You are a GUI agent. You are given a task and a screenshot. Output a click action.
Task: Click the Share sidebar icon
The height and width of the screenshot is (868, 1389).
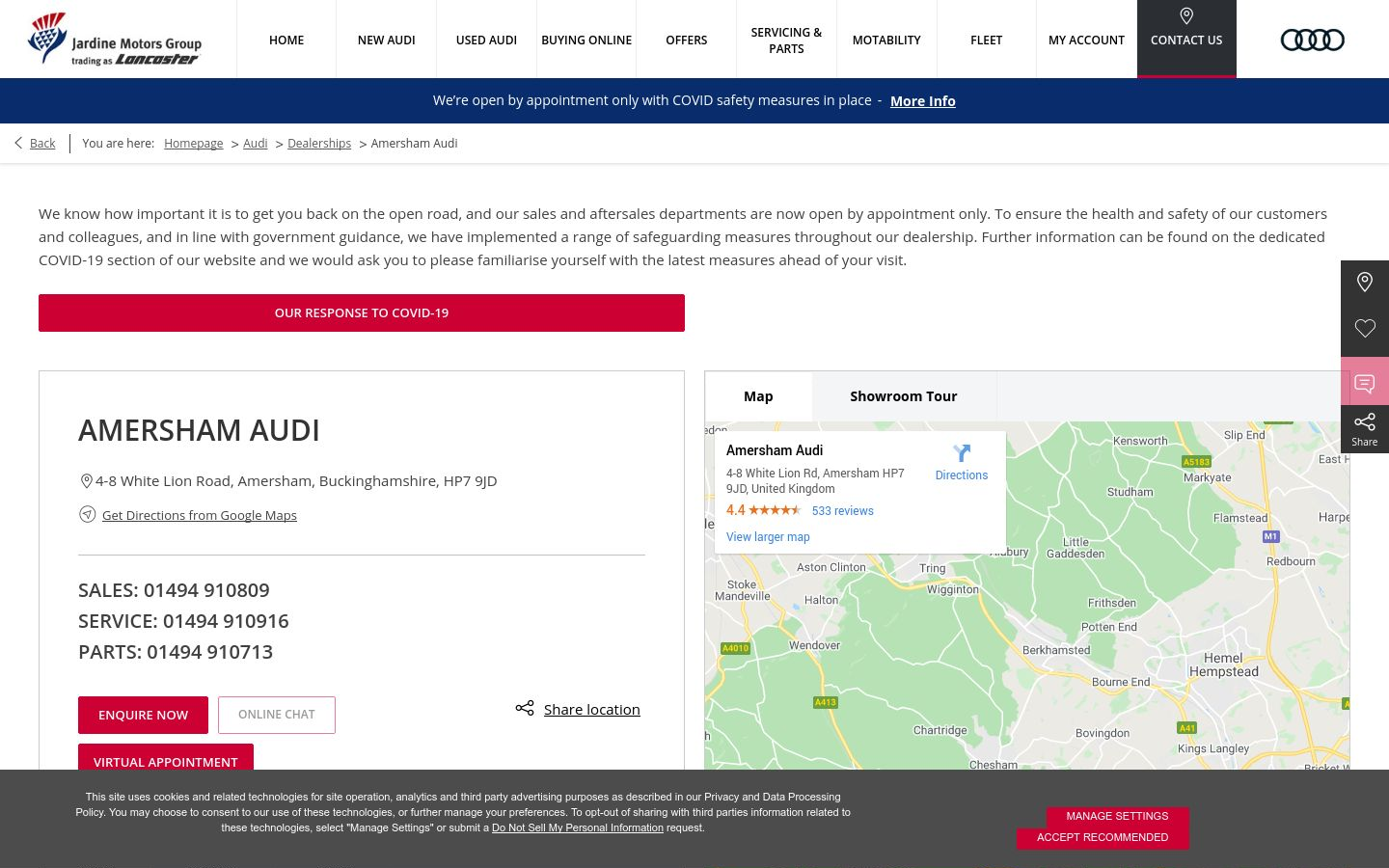(1365, 429)
